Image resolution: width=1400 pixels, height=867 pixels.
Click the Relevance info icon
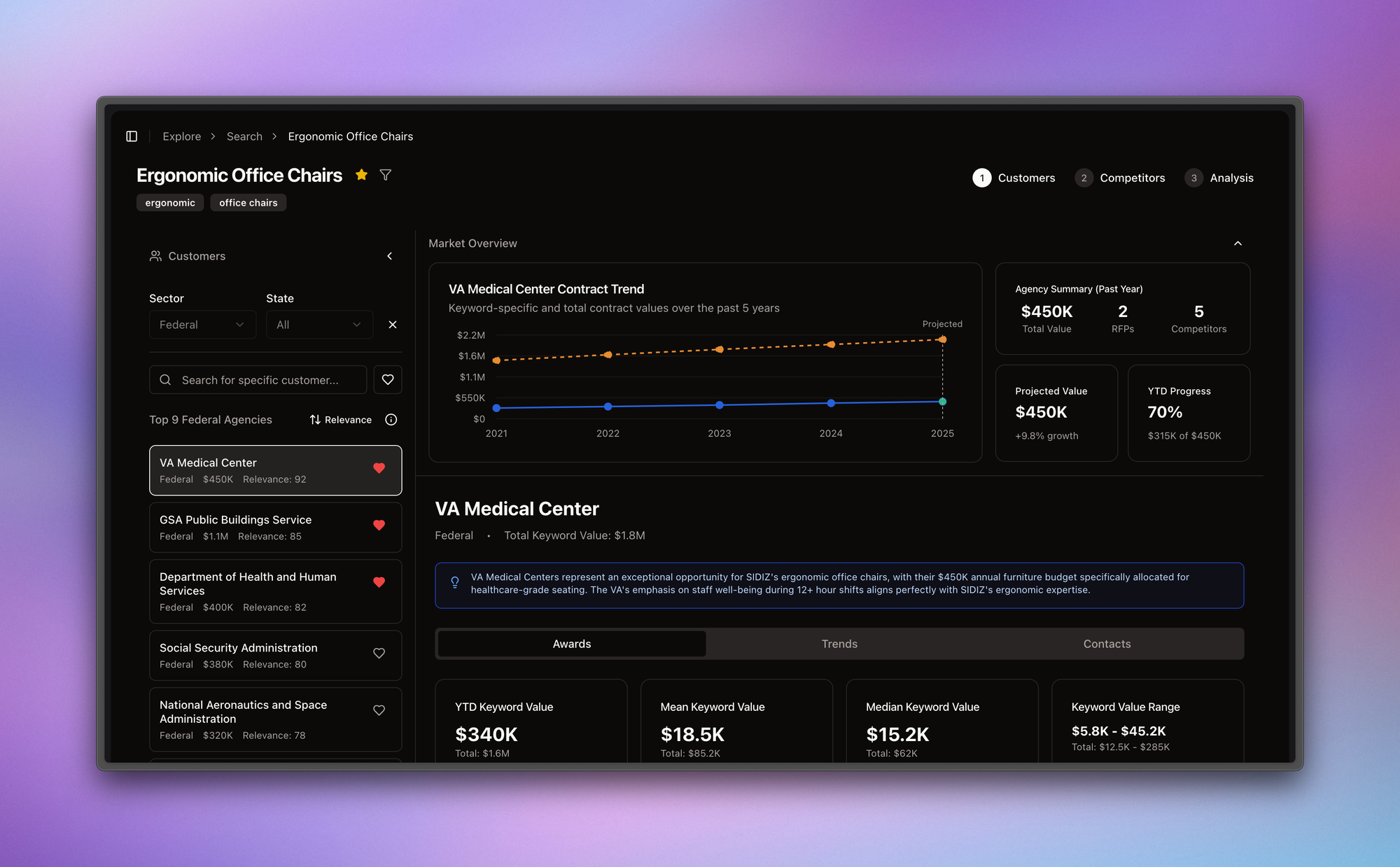coord(391,420)
